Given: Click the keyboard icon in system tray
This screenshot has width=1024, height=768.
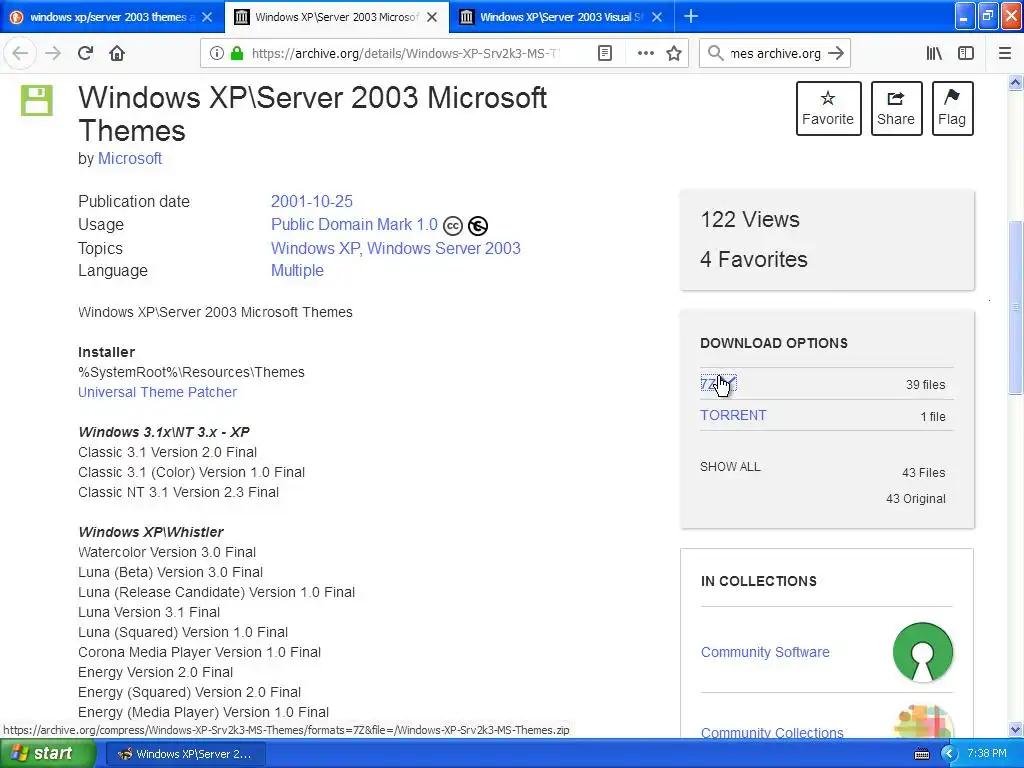Looking at the screenshot, I should click(x=921, y=754).
